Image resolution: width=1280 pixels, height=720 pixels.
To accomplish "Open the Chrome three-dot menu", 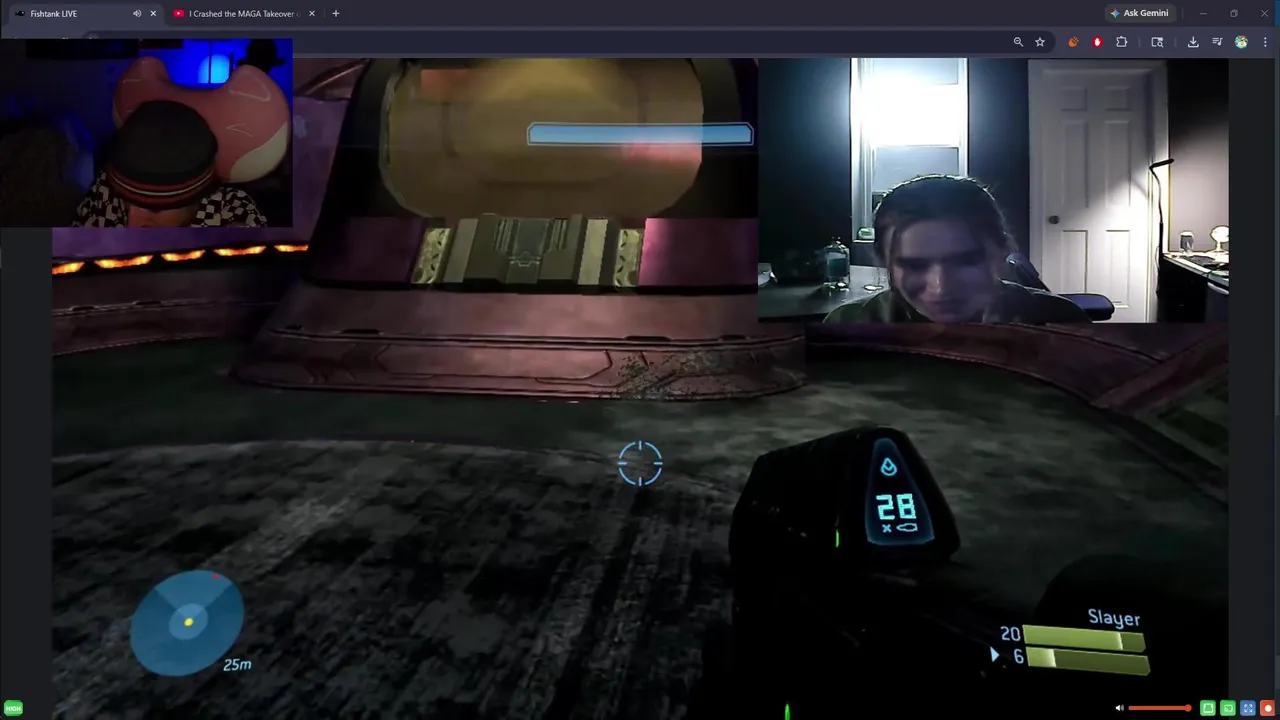I will pos(1265,42).
